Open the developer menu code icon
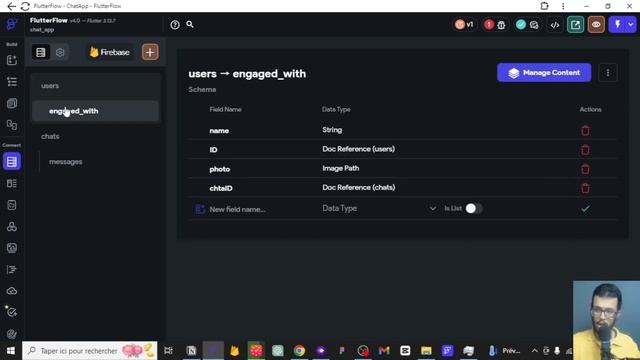 [555, 25]
